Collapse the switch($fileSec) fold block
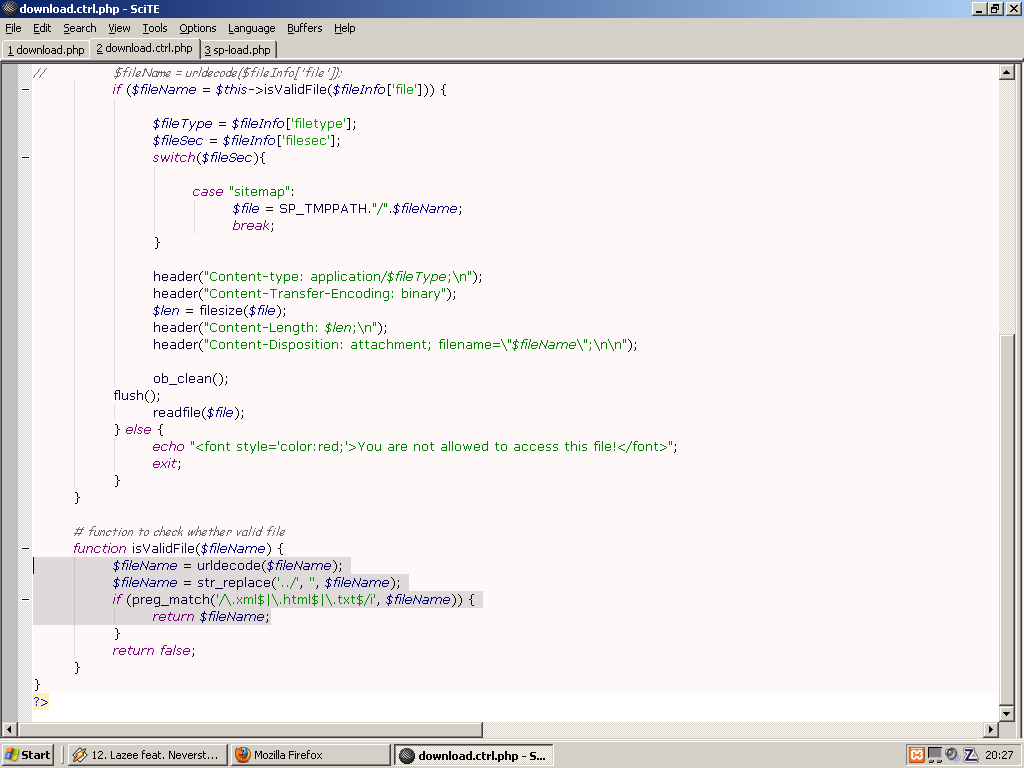Viewport: 1024px width, 768px height. [x=25, y=157]
